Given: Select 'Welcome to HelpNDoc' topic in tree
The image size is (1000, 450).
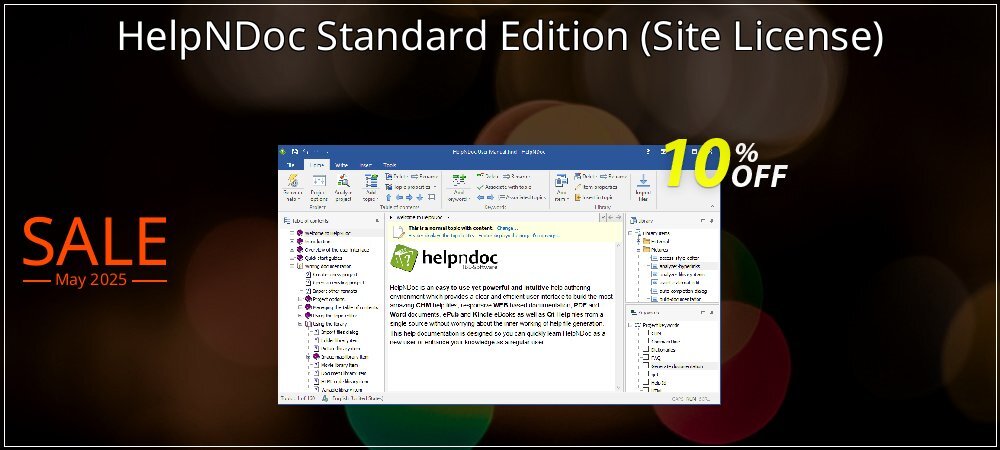Looking at the screenshot, I should point(323,233).
